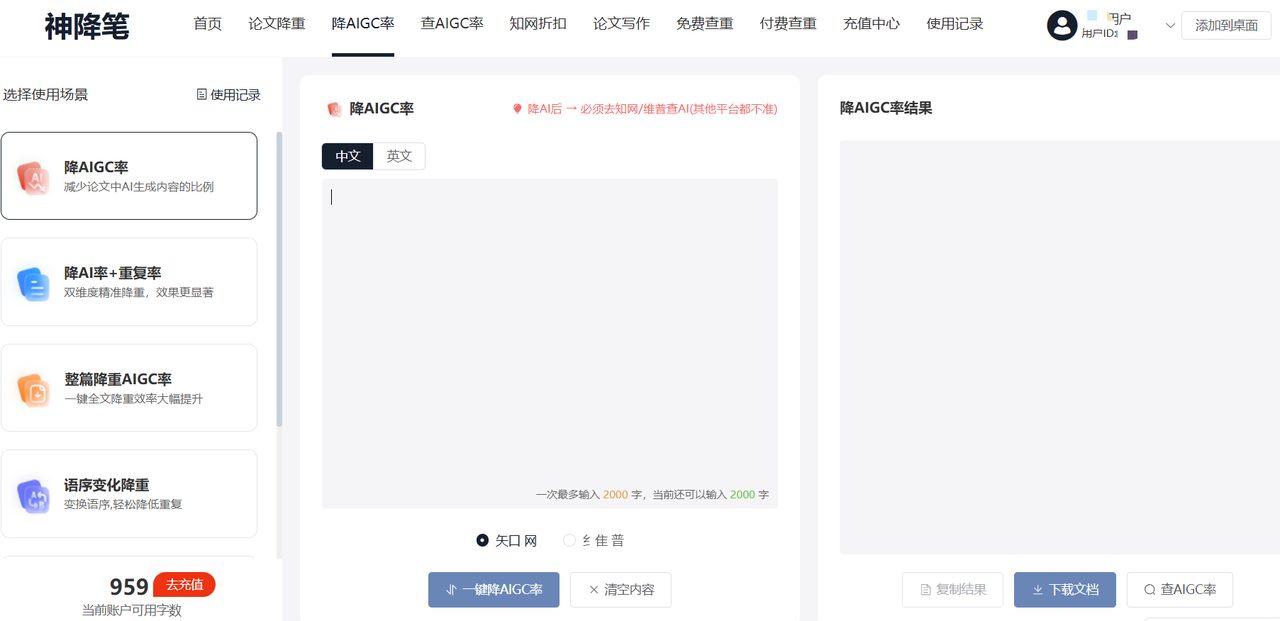Open 知网折扣 menu item

(538, 23)
